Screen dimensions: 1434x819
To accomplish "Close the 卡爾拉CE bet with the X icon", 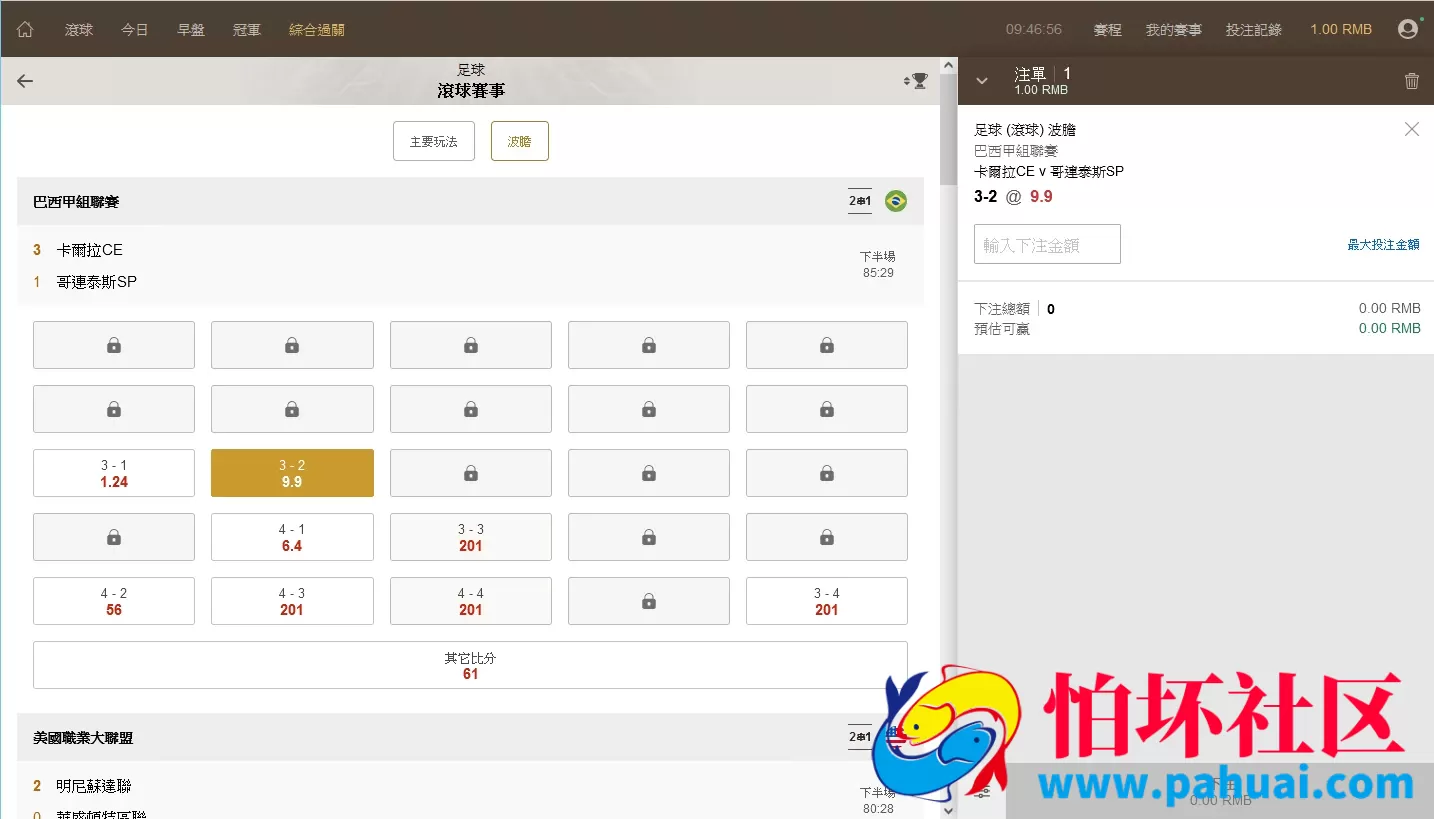I will [1411, 129].
